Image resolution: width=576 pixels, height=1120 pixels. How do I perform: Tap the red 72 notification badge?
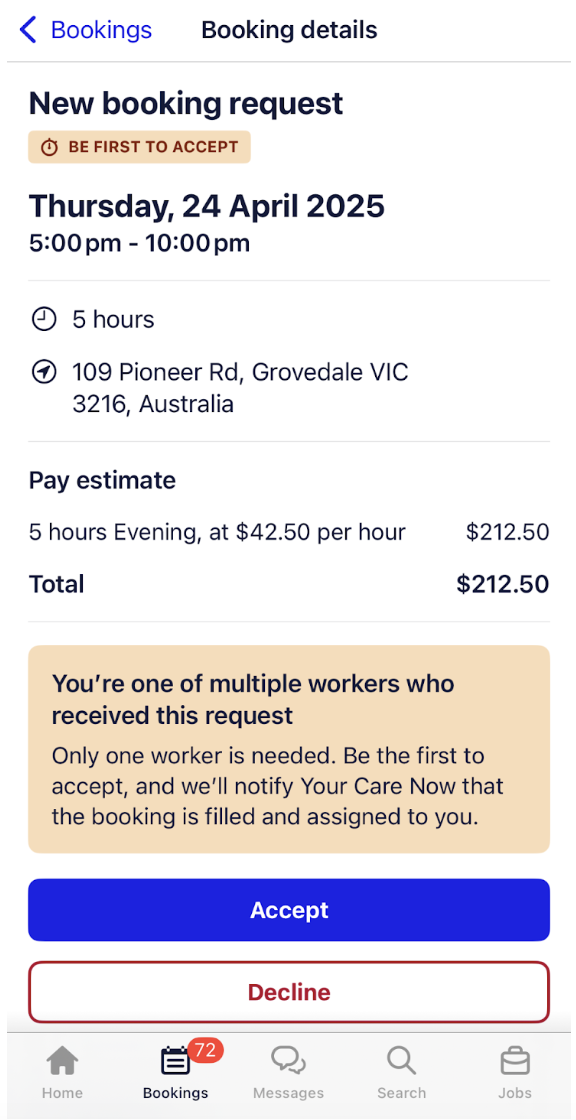[205, 1050]
